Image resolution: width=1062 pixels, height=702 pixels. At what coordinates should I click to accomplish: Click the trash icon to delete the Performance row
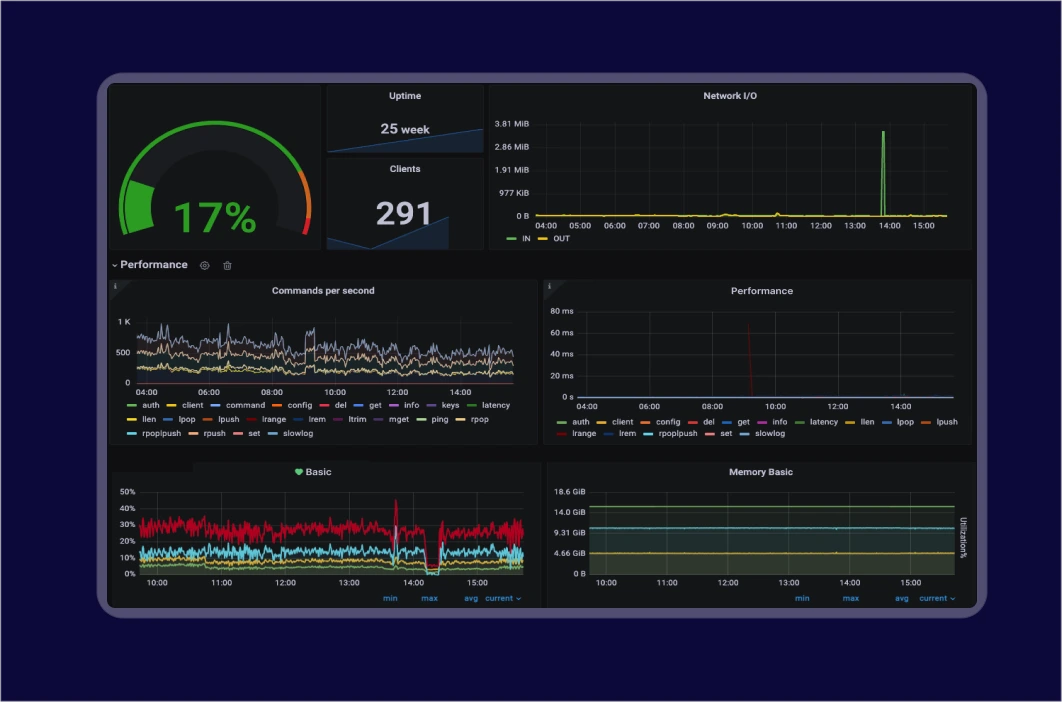click(x=227, y=265)
